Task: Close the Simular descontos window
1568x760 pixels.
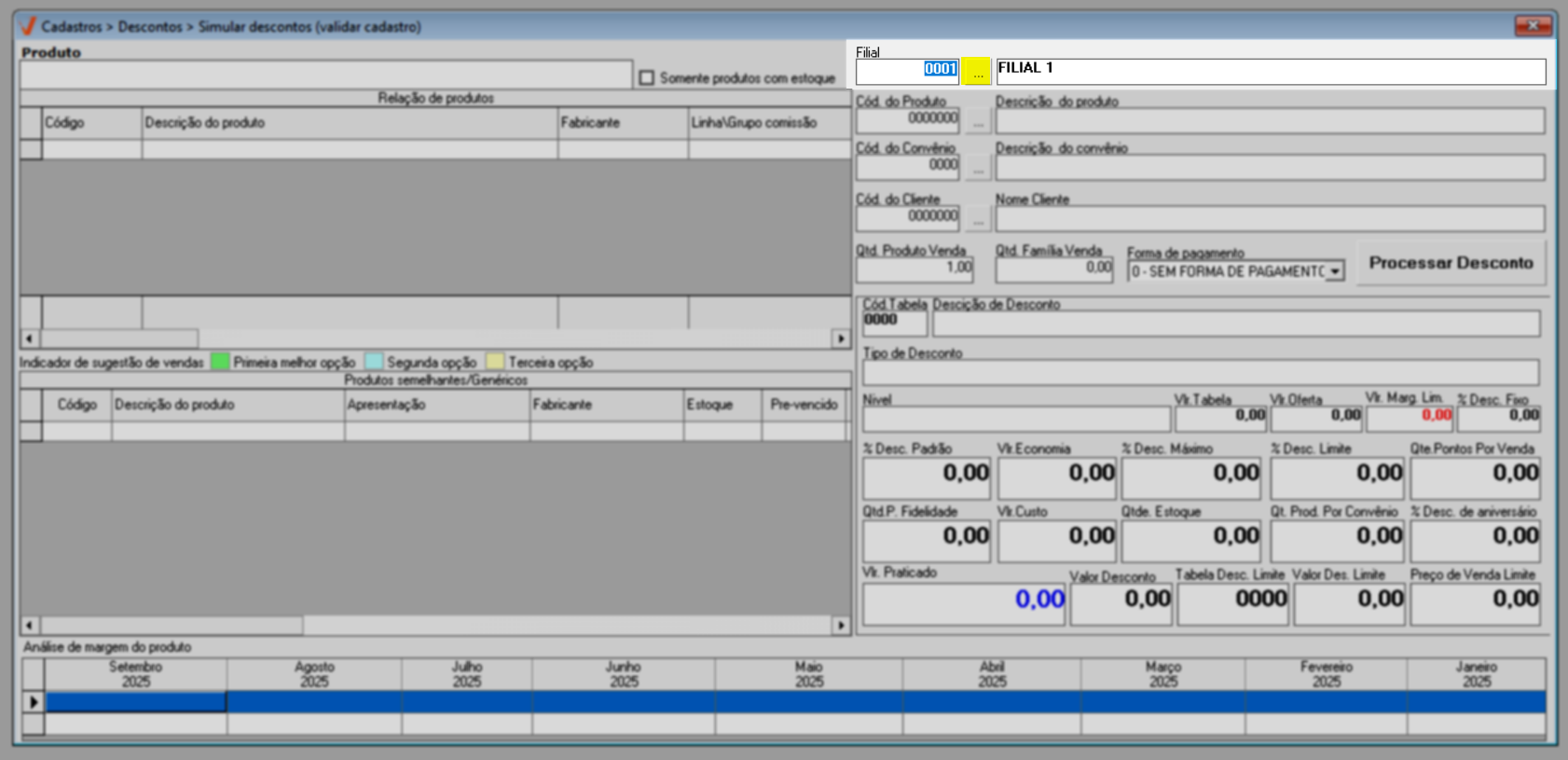Action: click(x=1533, y=25)
